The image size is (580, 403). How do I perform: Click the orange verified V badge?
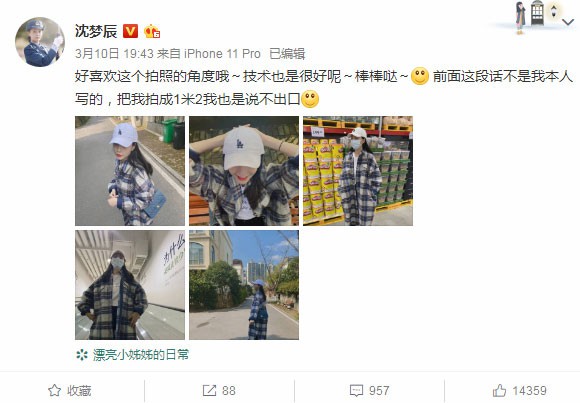click(130, 31)
